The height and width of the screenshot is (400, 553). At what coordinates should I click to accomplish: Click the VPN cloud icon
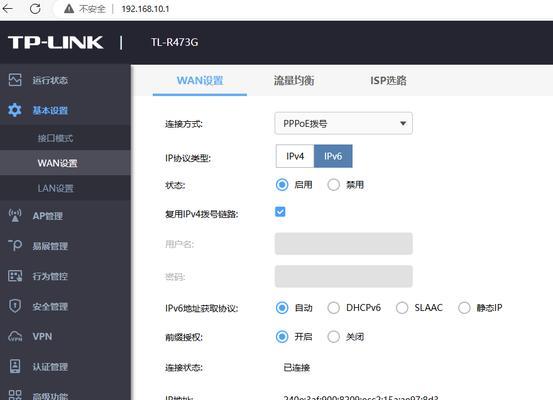[x=15, y=336]
